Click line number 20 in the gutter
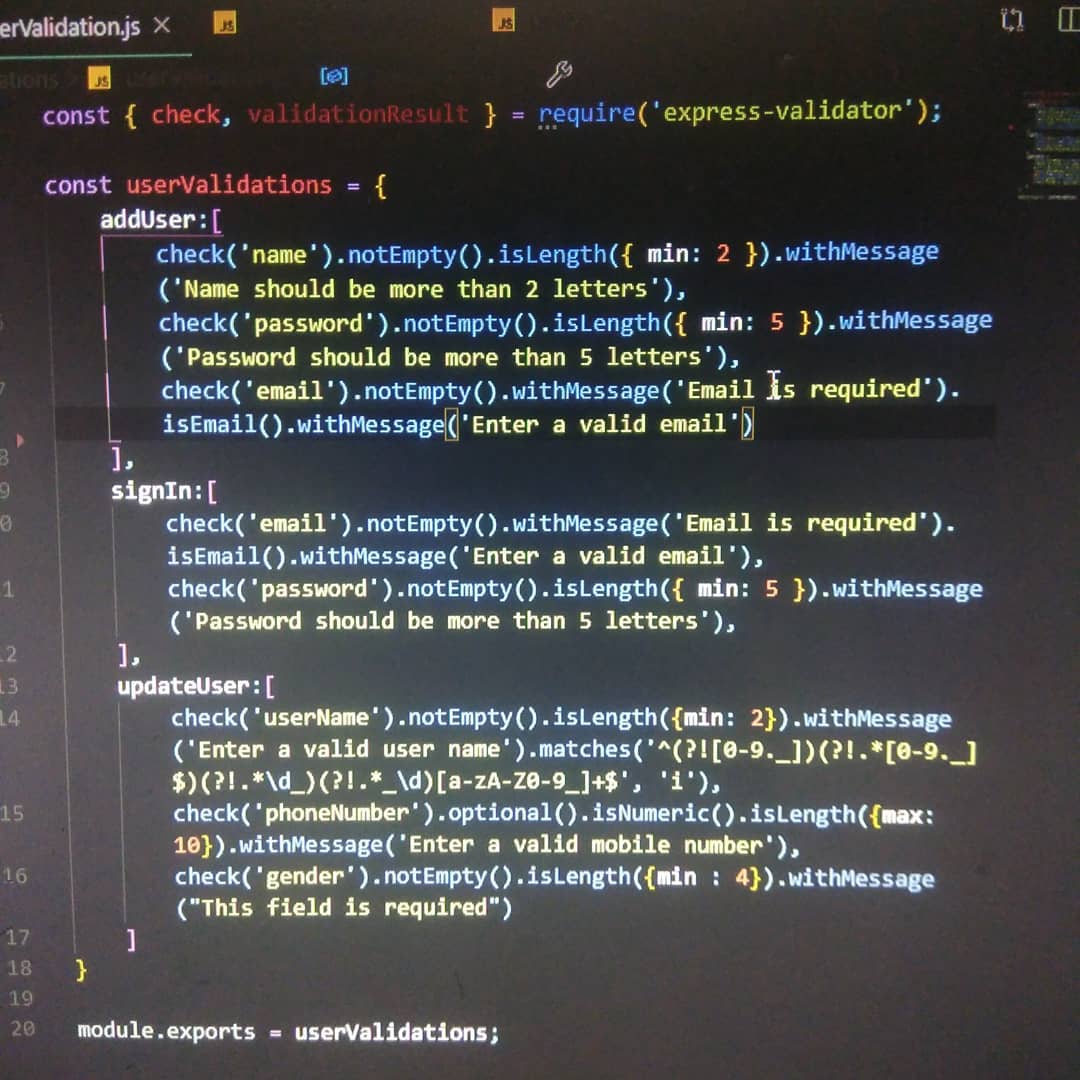Viewport: 1080px width, 1080px height. (23, 1029)
